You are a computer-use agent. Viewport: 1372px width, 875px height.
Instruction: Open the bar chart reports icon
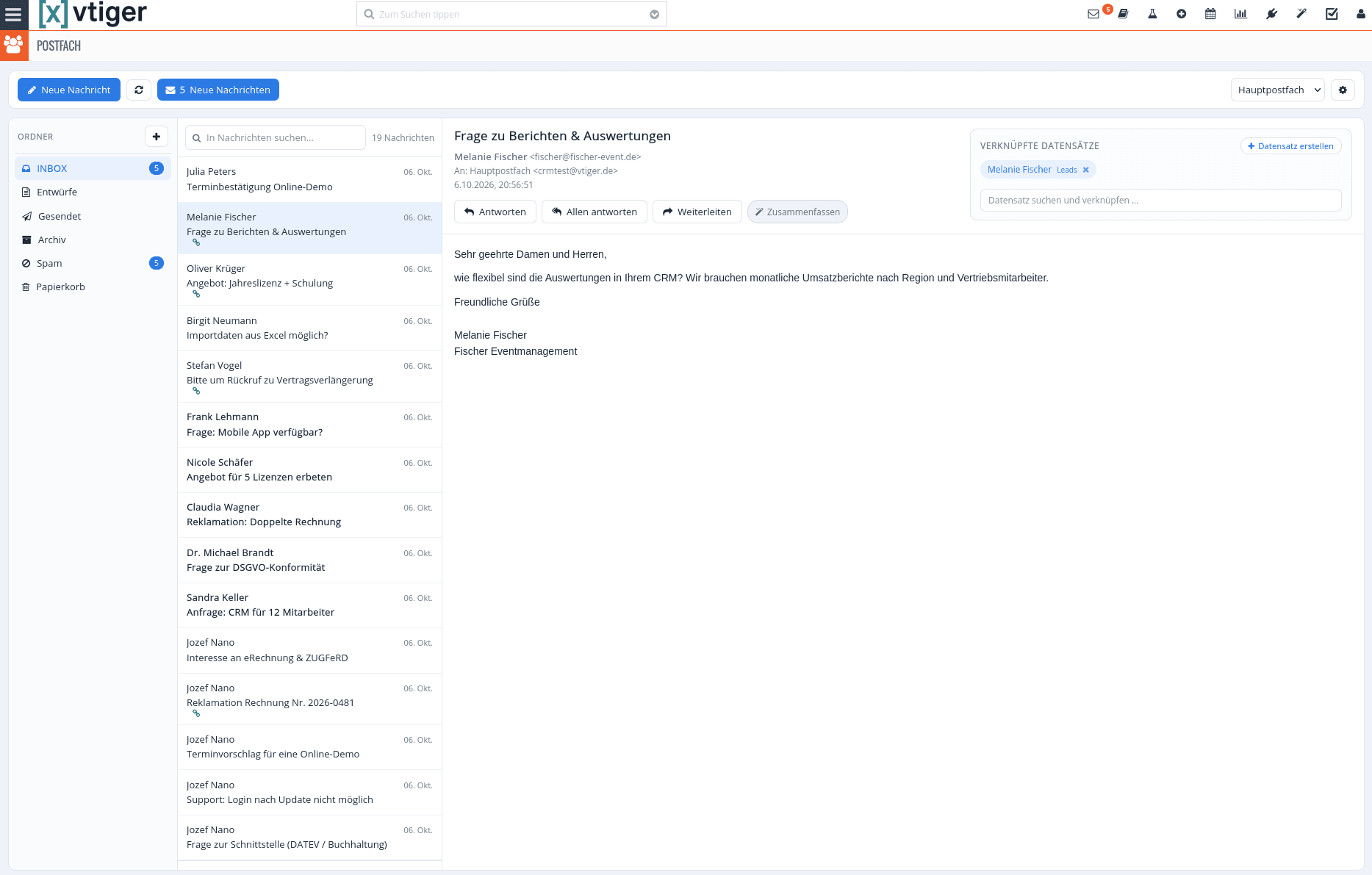(1240, 14)
